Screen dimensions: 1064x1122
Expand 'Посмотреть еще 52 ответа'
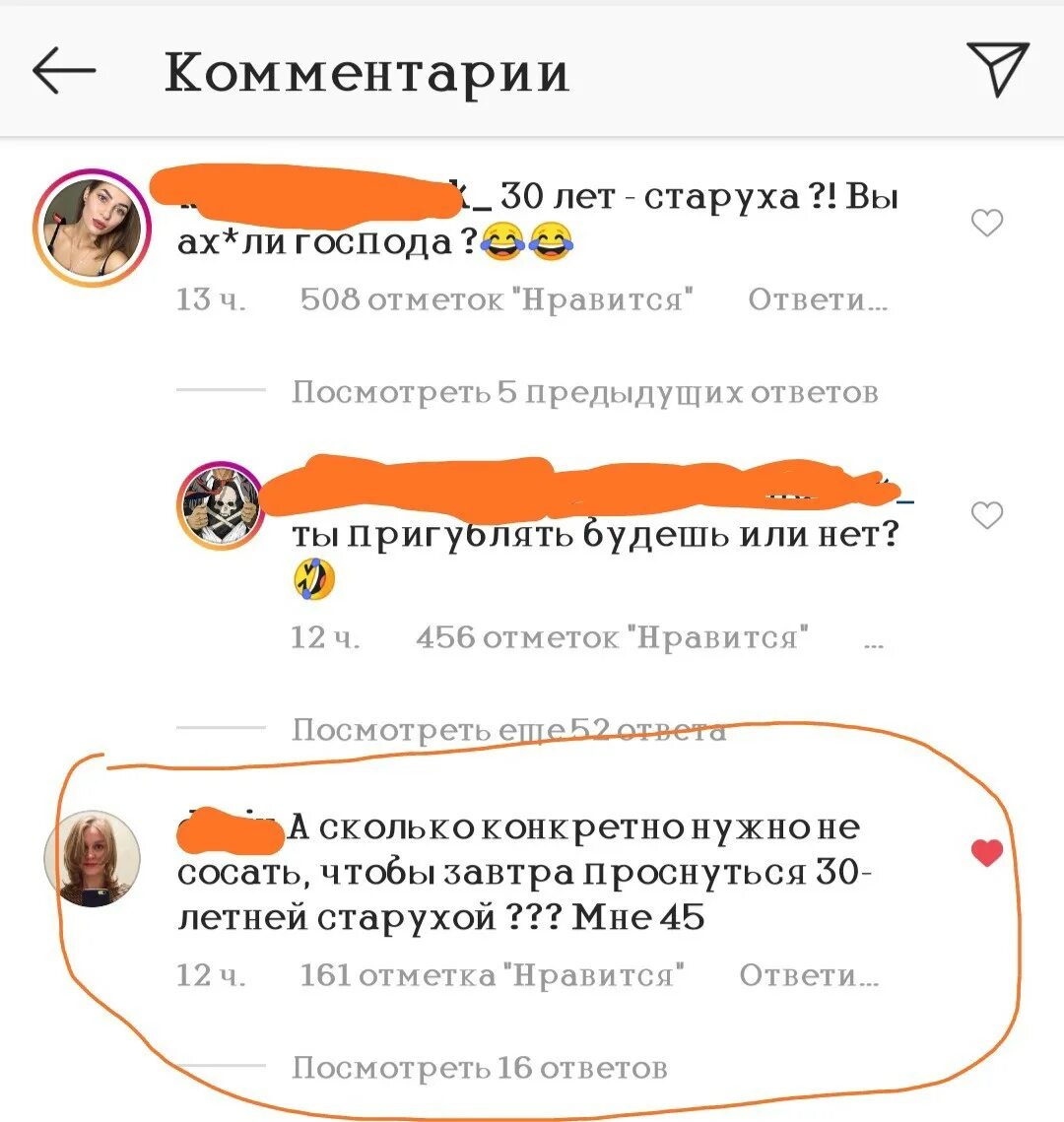[x=508, y=729]
